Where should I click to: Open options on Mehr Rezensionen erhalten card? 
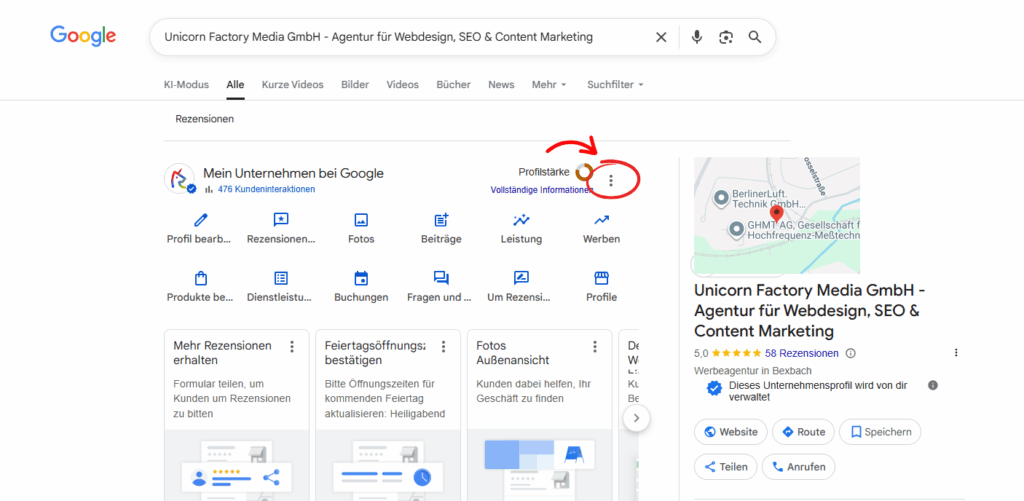(x=292, y=346)
